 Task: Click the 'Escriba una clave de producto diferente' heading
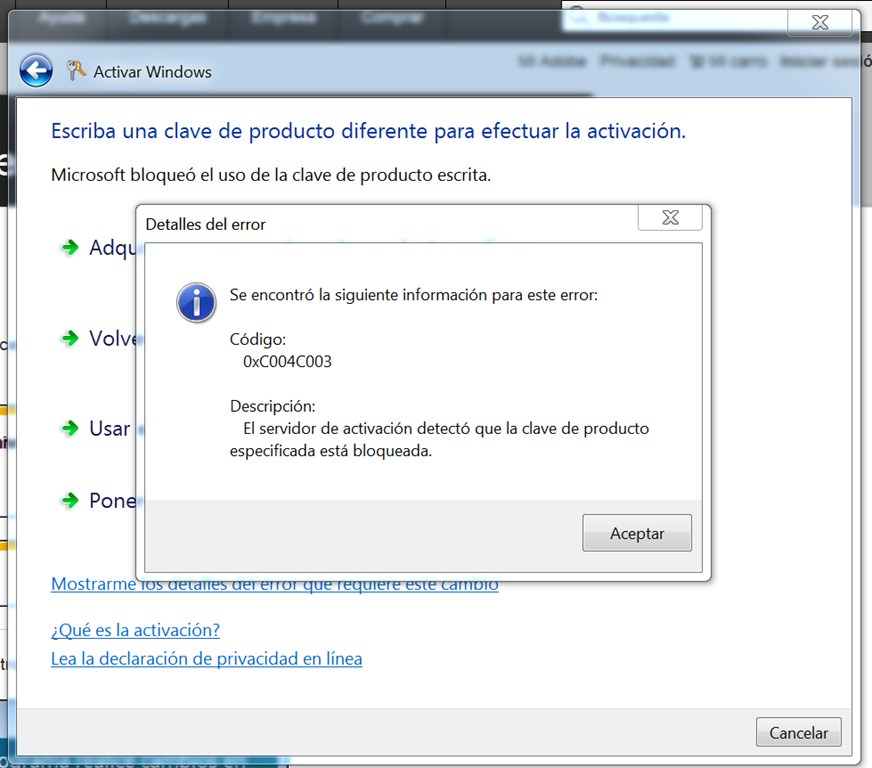point(368,131)
